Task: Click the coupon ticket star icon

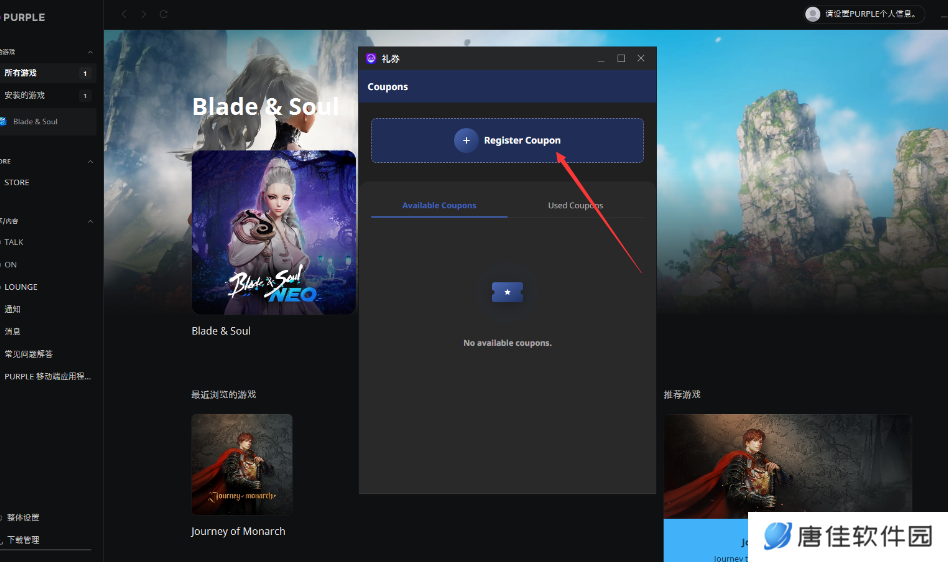Action: click(x=507, y=292)
